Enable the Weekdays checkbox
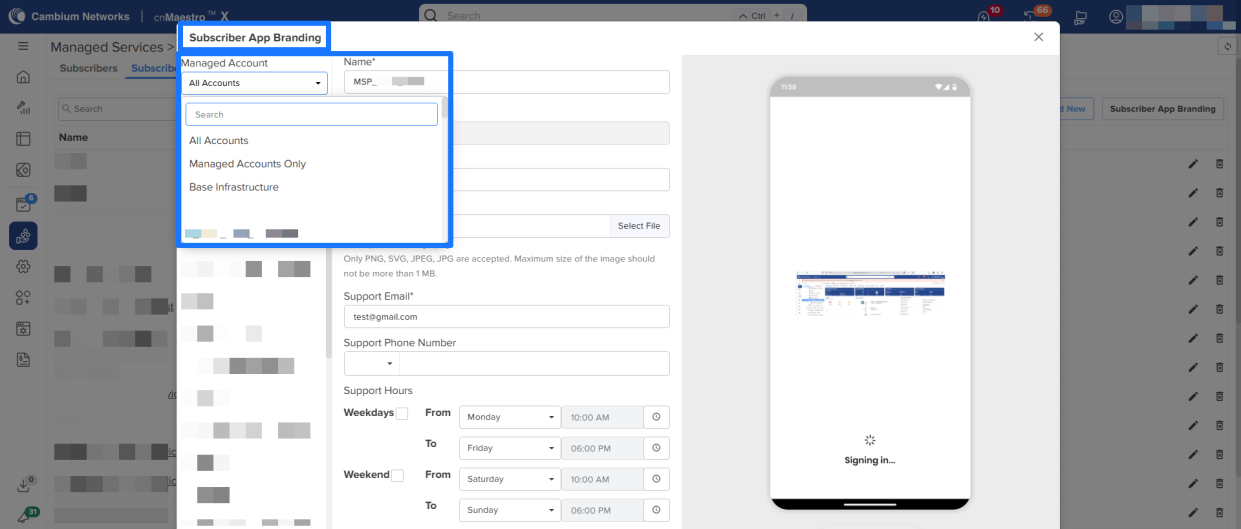Image resolution: width=1241 pixels, height=529 pixels. 402,413
